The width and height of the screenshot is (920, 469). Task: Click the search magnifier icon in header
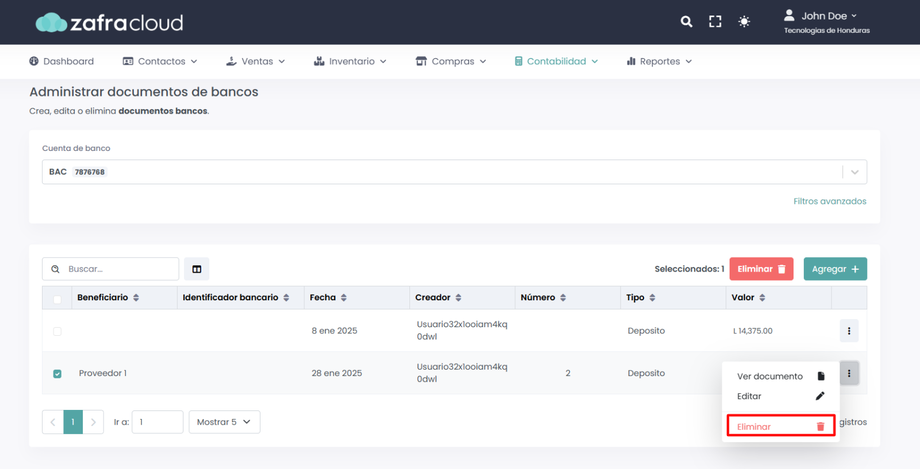686,21
